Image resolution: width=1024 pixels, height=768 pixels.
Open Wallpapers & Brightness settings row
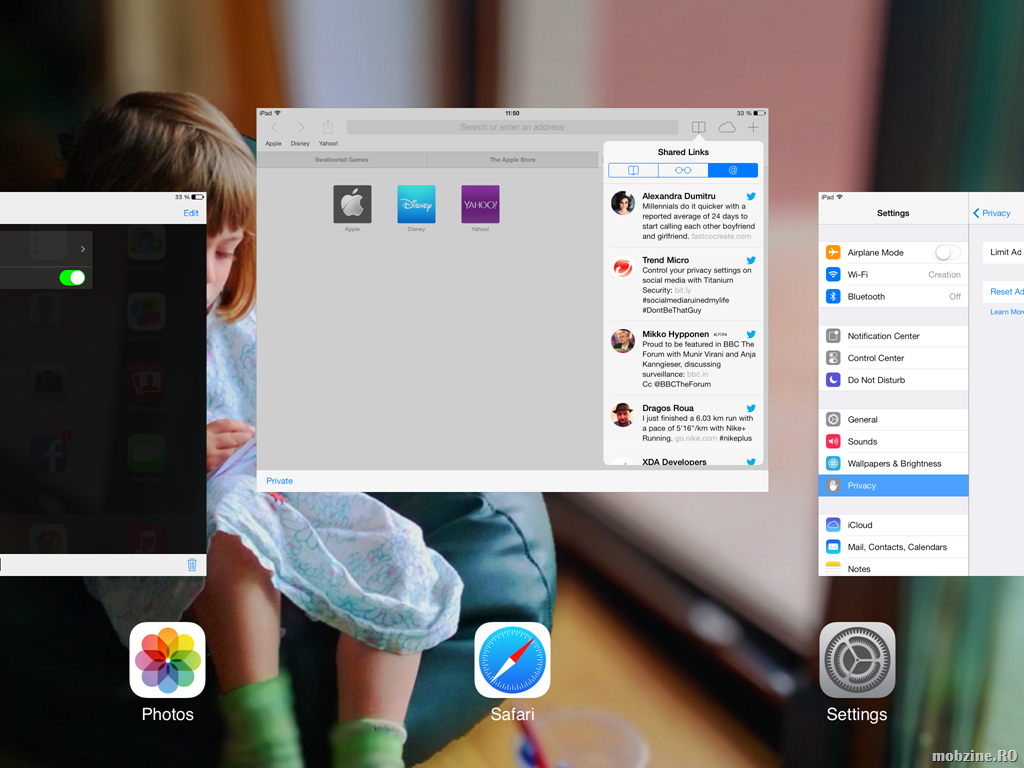(893, 464)
